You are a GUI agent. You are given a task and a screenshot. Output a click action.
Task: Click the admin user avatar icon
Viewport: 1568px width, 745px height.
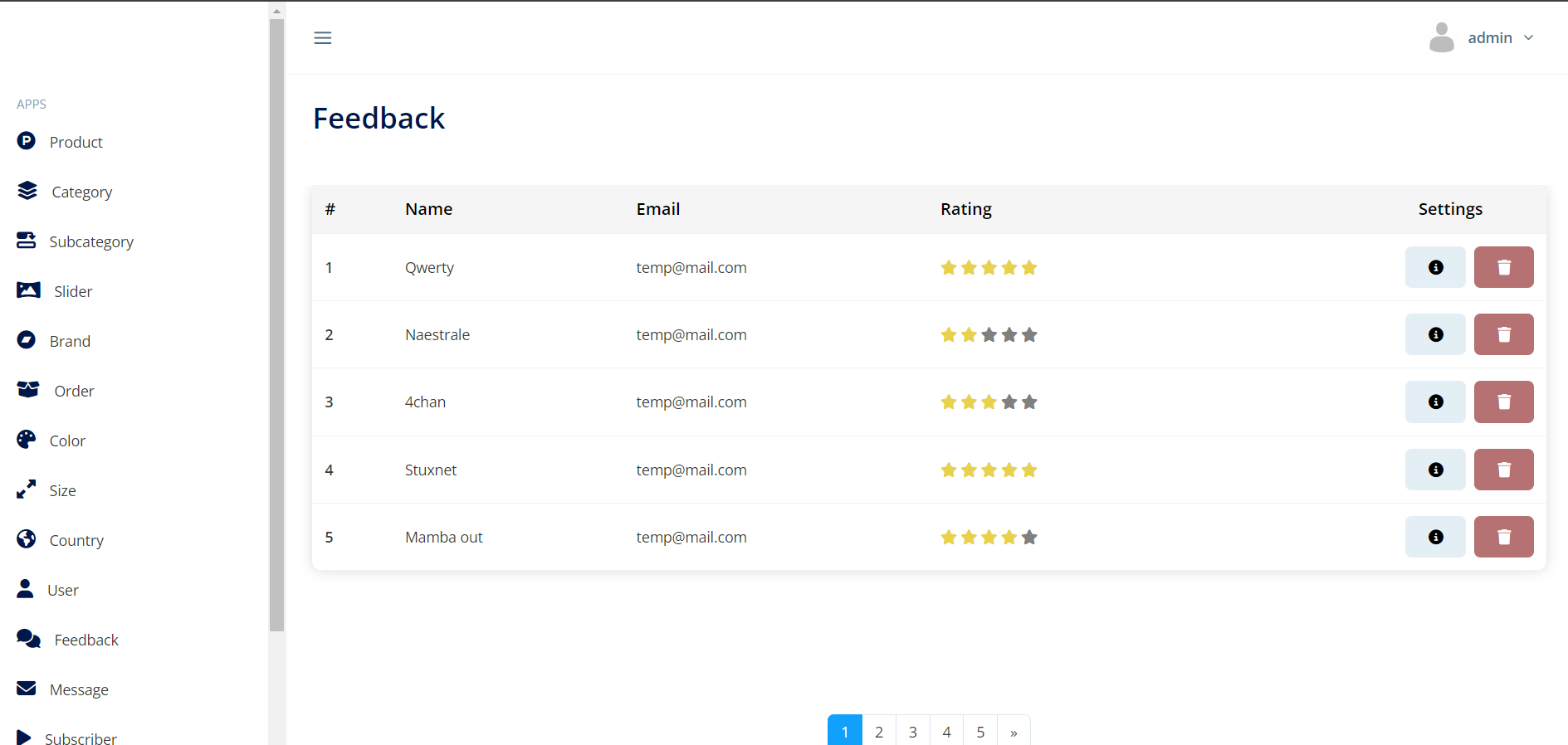click(x=1441, y=38)
